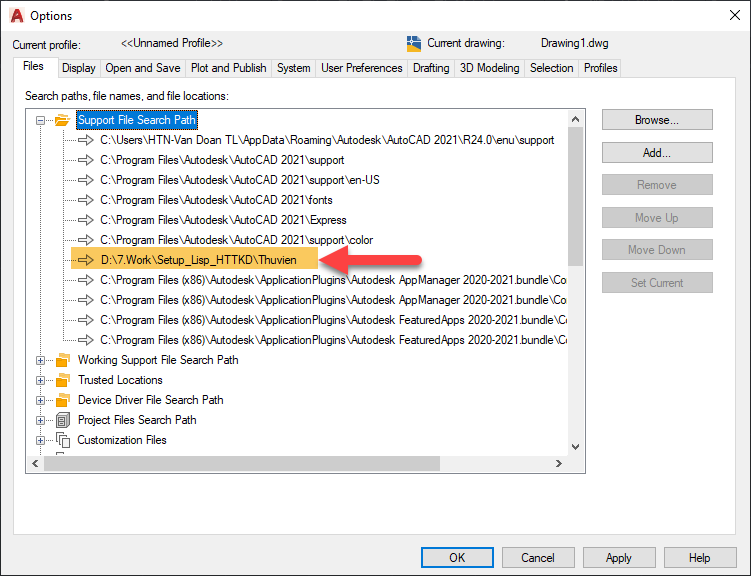Open the User Preferences tab
This screenshot has width=751, height=576.
coord(361,68)
